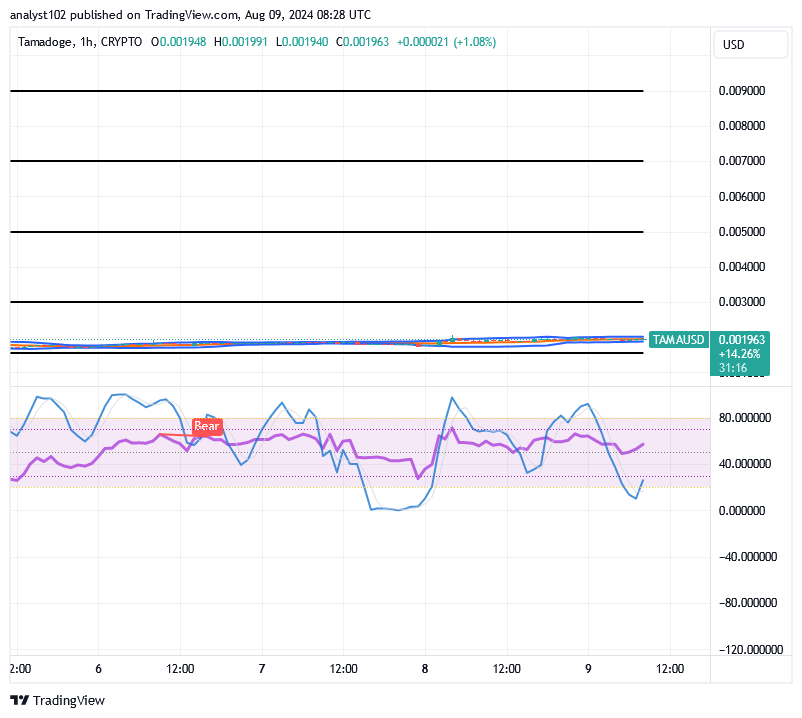This screenshot has height=718, width=802.
Task: Select the horizontal line at 0.005000
Action: [326, 232]
